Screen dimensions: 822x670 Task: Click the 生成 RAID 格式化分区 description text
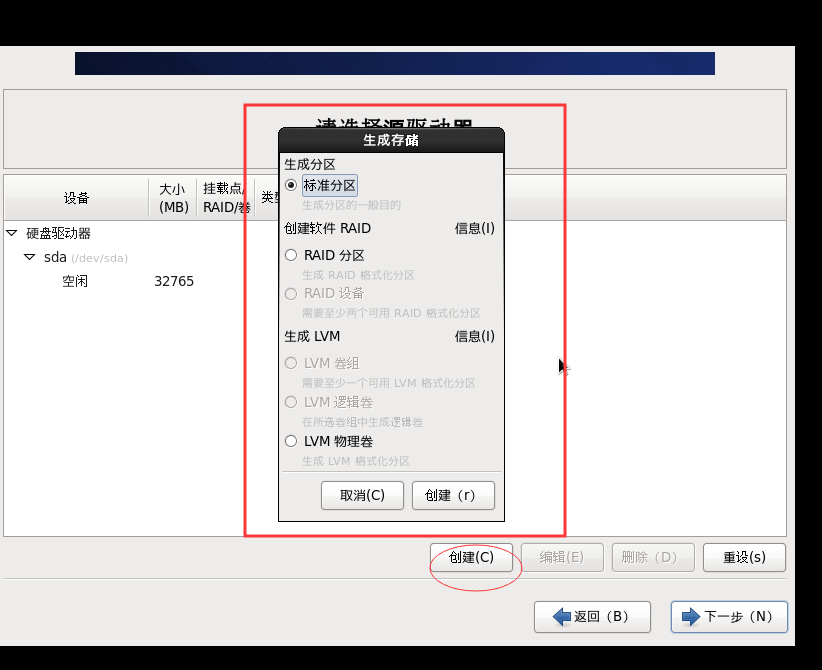pos(359,275)
